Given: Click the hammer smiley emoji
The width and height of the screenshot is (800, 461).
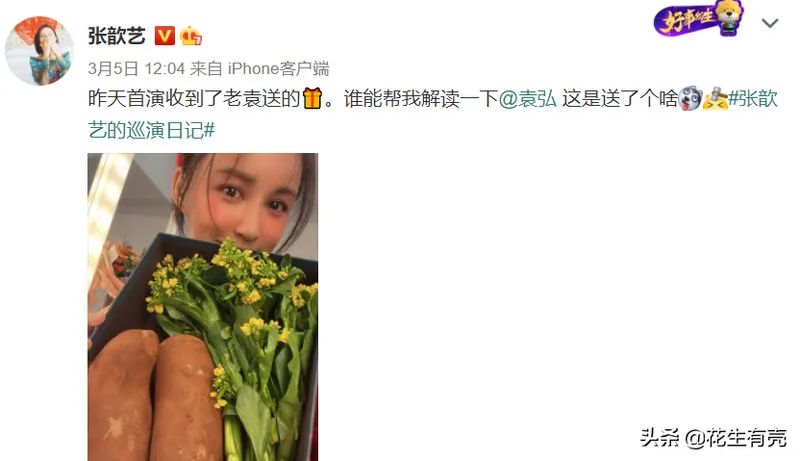Looking at the screenshot, I should click(715, 98).
